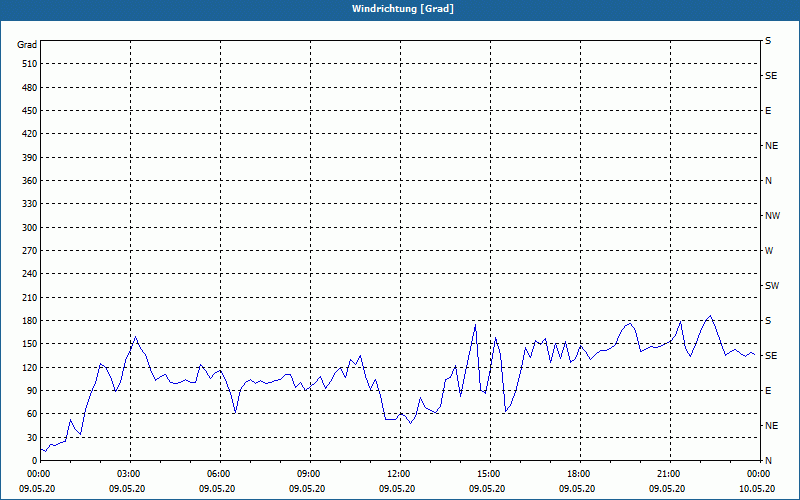This screenshot has width=800, height=500.
Task: Select the 270 y-axis label
Action: (x=30, y=251)
